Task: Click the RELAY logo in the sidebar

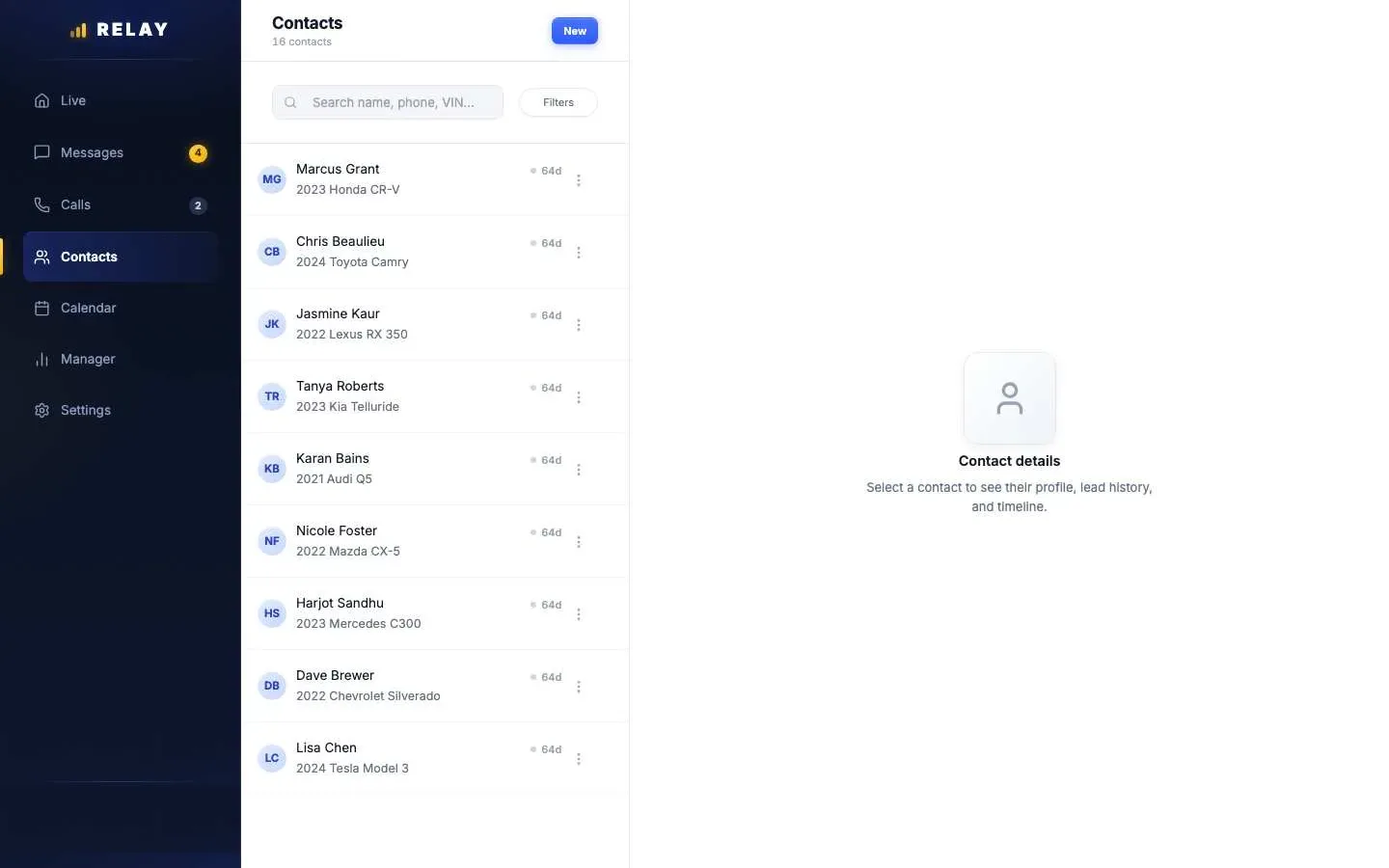Action: 120,30
